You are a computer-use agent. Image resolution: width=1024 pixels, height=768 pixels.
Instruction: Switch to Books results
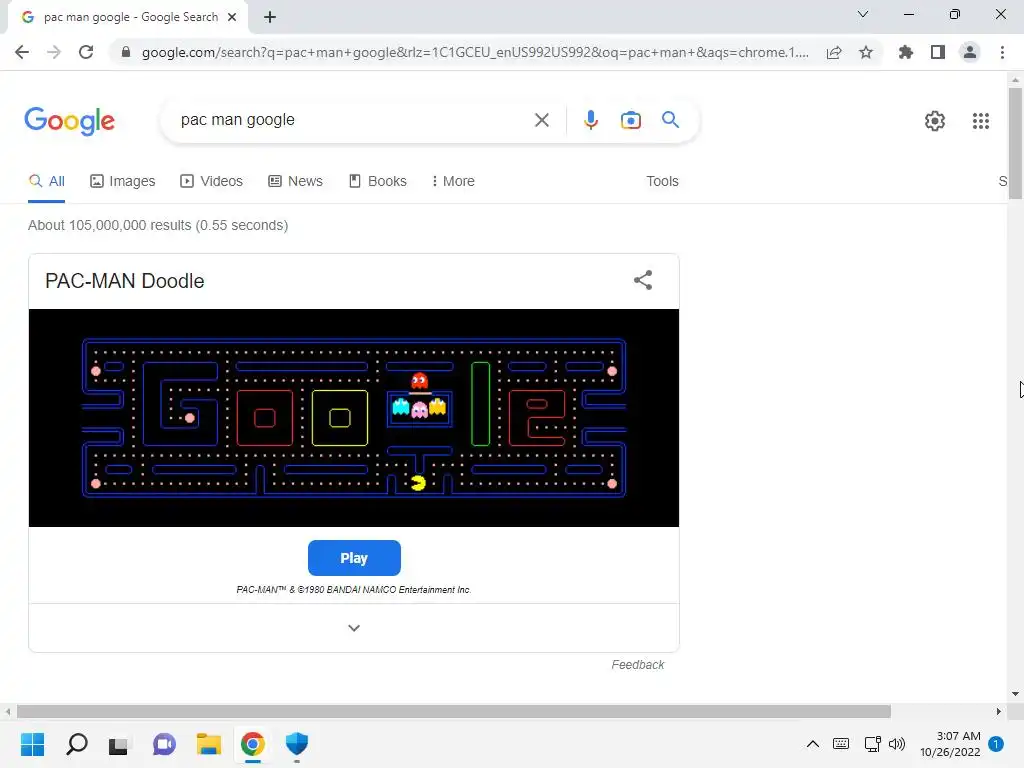click(377, 181)
